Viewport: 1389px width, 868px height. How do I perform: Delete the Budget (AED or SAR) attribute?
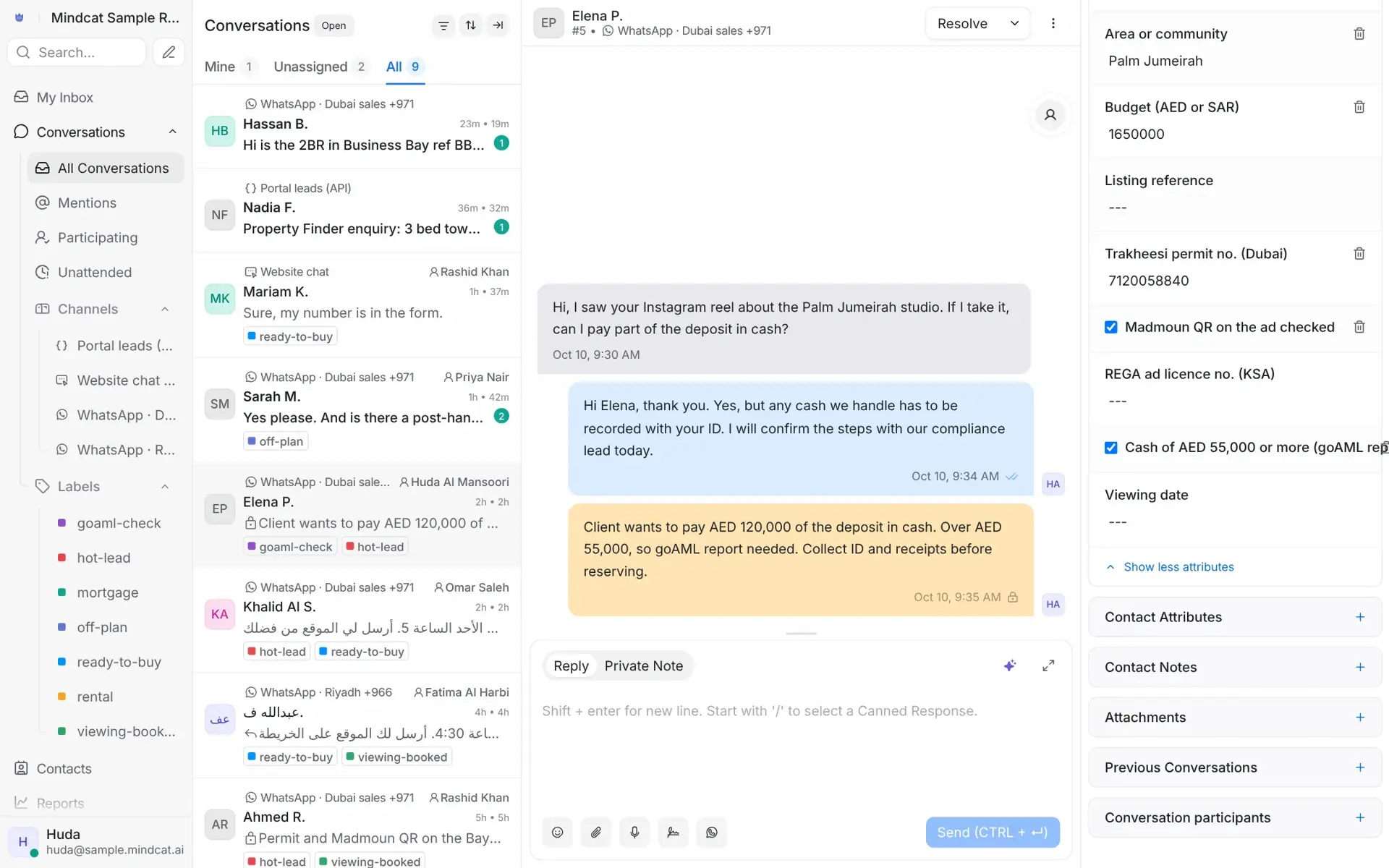click(1359, 107)
